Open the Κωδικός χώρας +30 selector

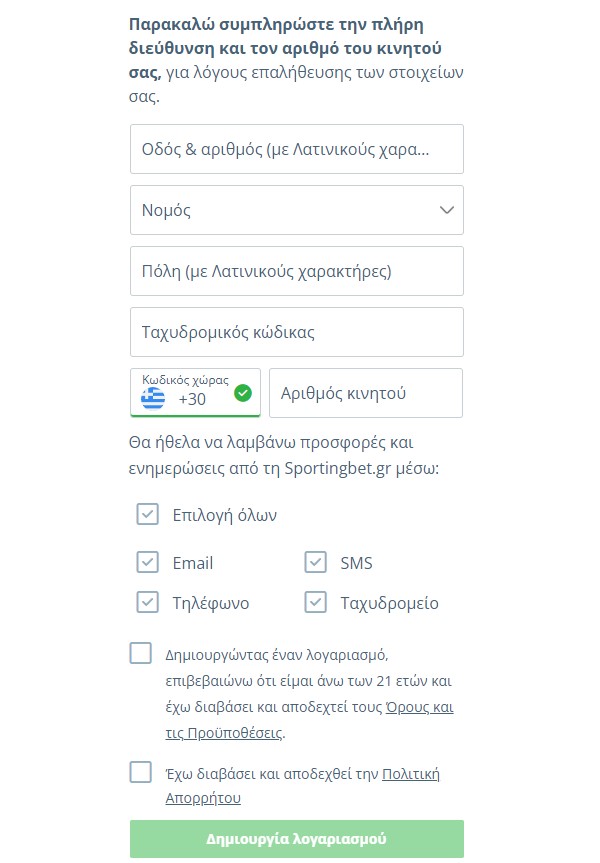[195, 393]
